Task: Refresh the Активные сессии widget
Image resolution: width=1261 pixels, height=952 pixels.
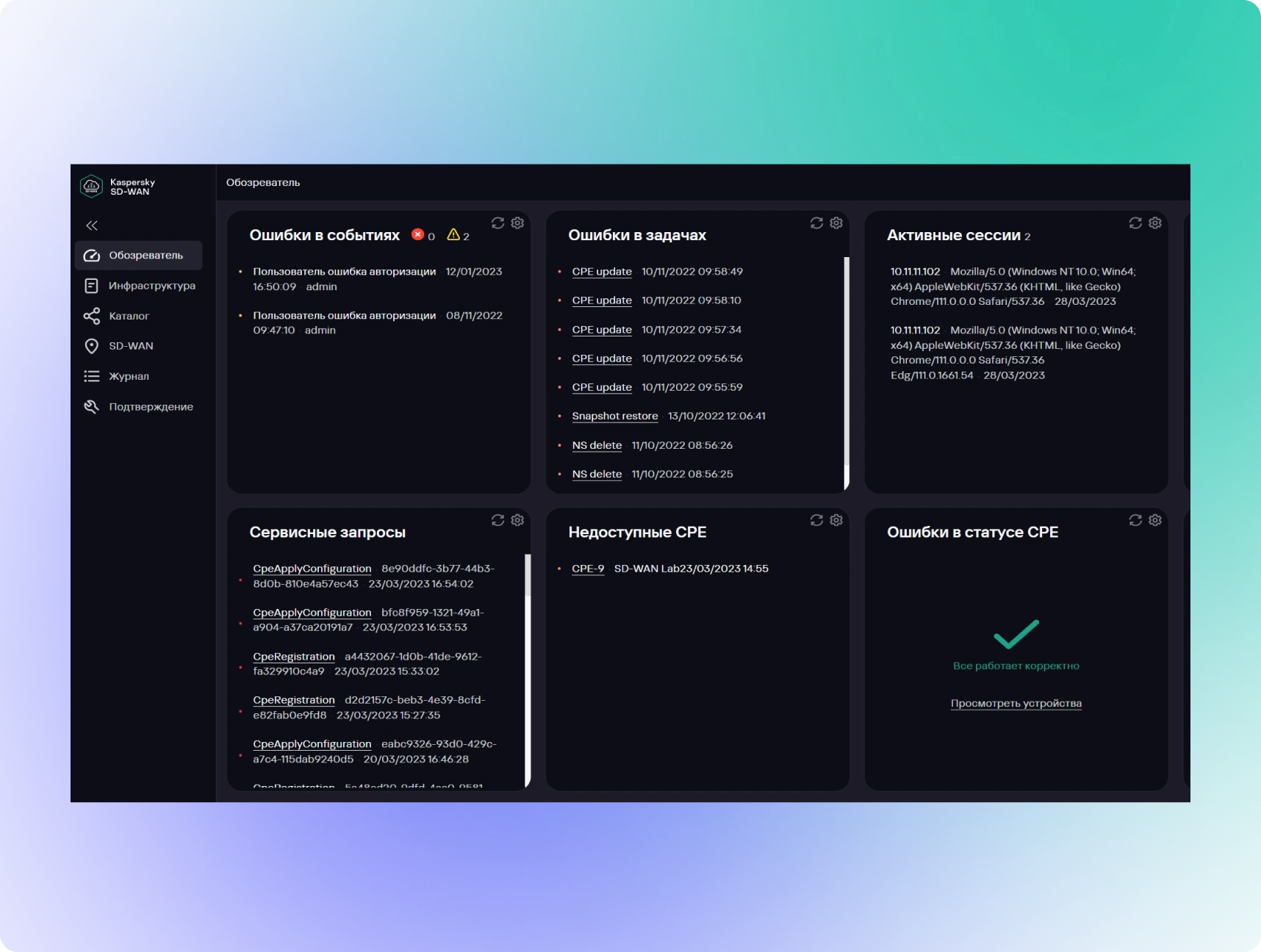Action: tap(1135, 223)
